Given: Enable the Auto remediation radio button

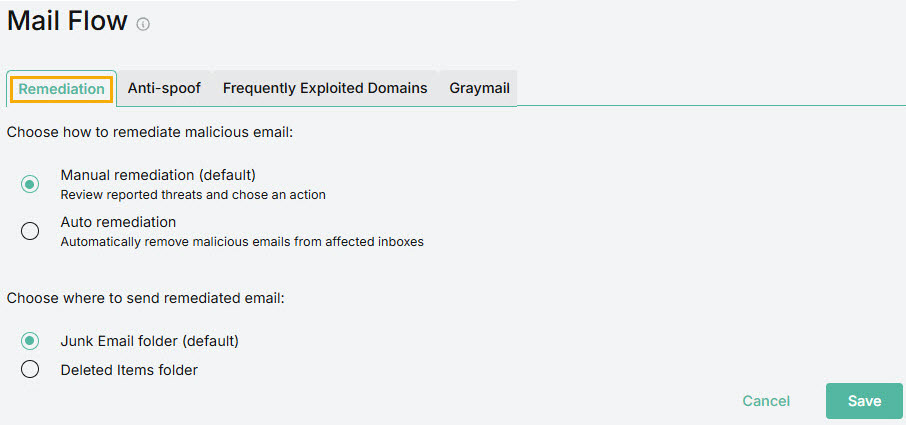Looking at the screenshot, I should pos(30,231).
